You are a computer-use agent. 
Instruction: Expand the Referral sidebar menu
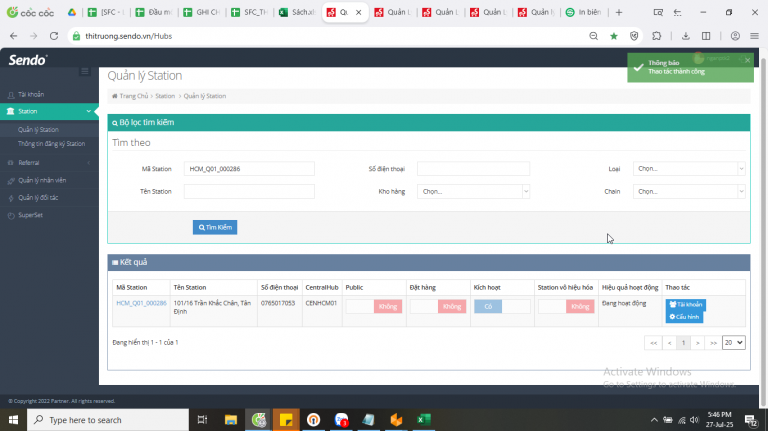[x=49, y=163]
